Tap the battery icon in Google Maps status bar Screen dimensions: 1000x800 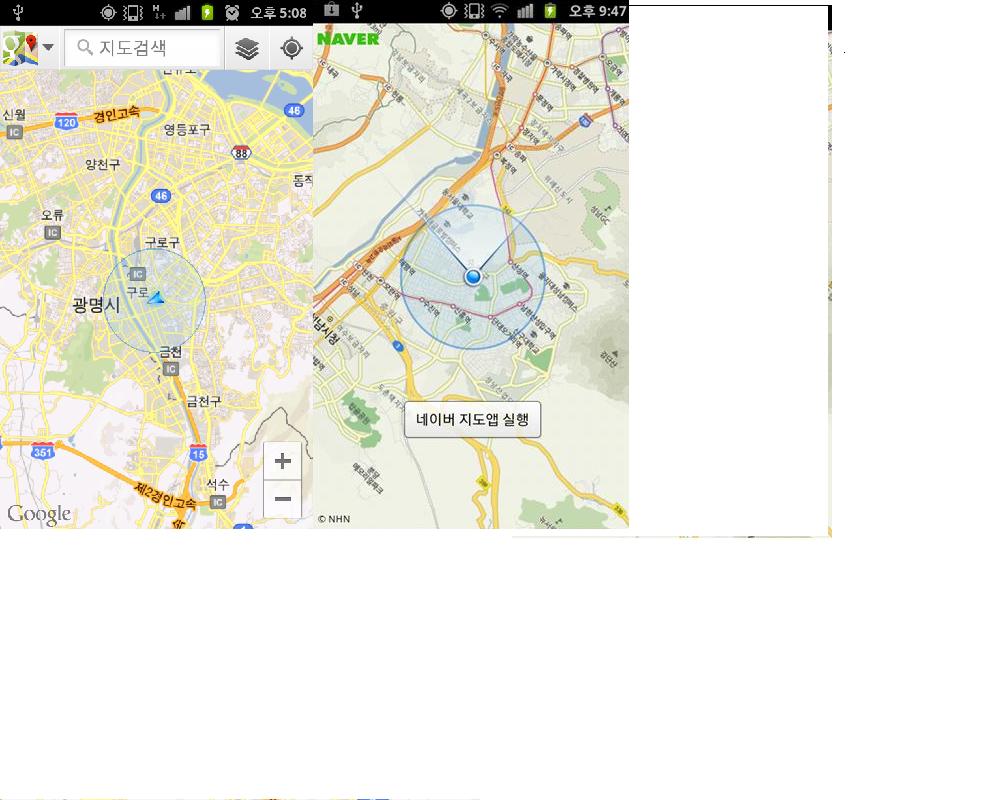coord(207,12)
